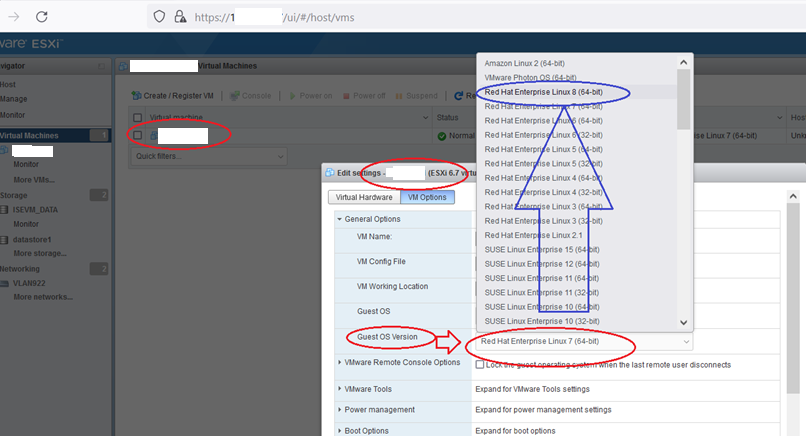Click Create / Register VM
Viewport: 806px width, 436px height.
point(173,96)
